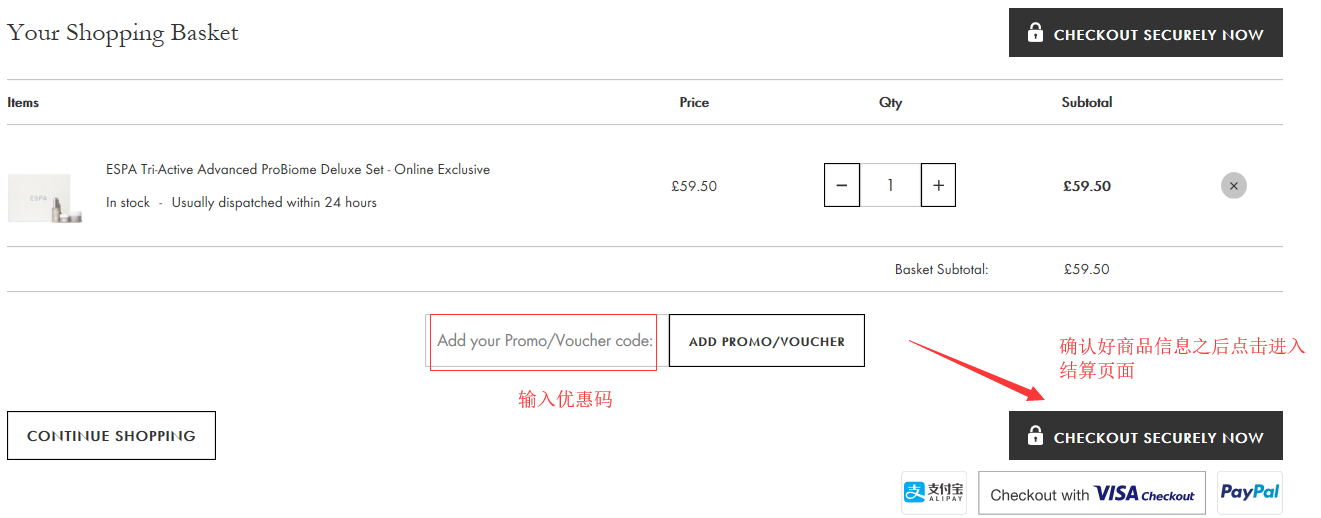Viewport: 1321px width, 518px height.
Task: Click the Your Shopping Basket heading
Action: pyautogui.click(x=123, y=33)
